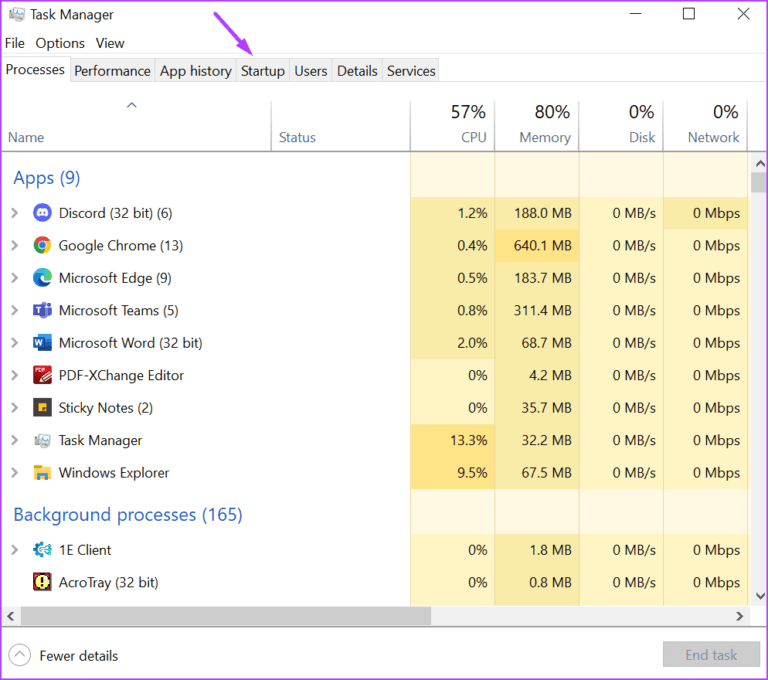Viewport: 768px width, 680px height.
Task: Expand the Microsoft Edge process group
Action: coord(15,278)
